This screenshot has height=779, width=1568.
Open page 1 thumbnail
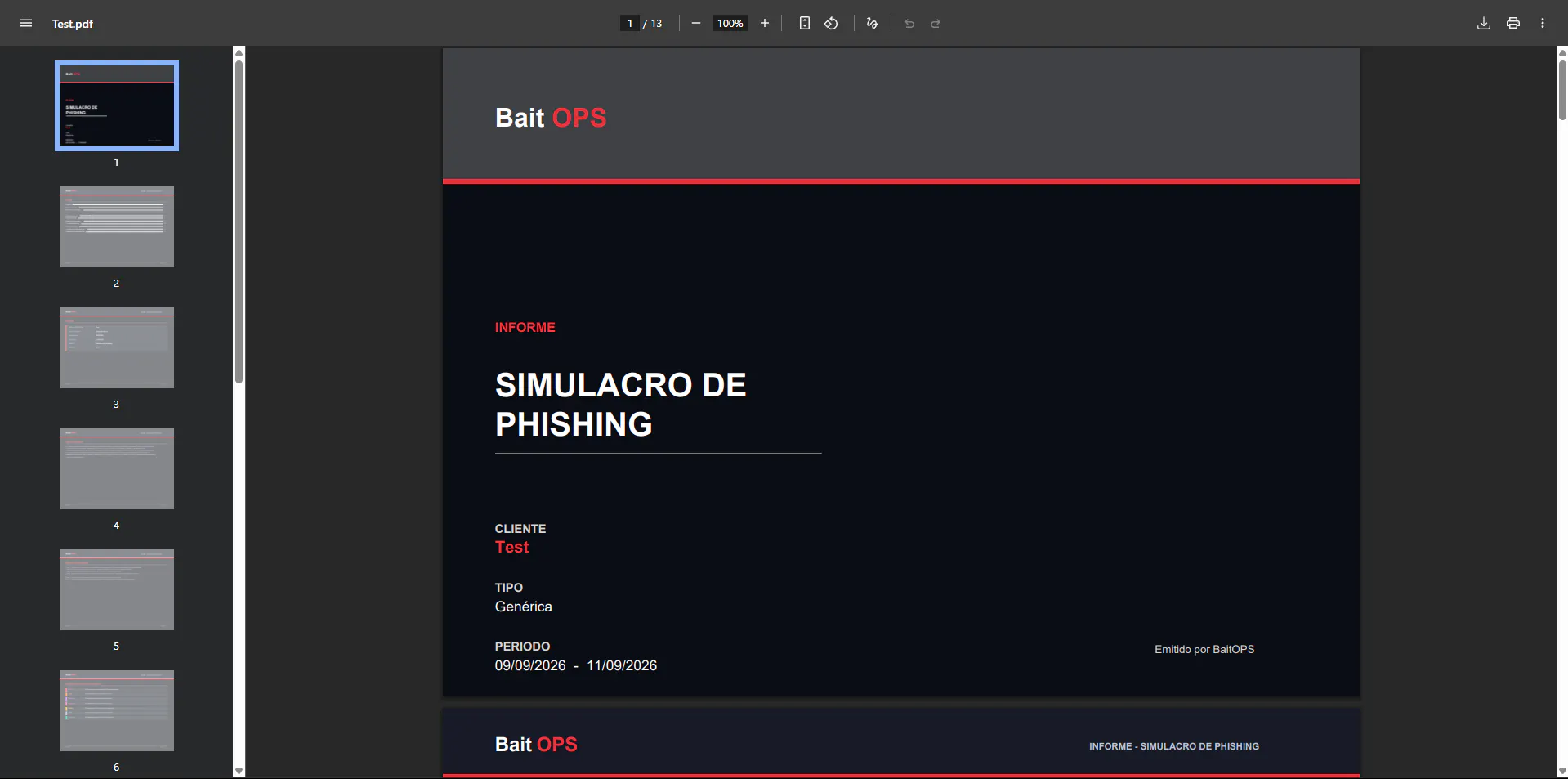[117, 105]
